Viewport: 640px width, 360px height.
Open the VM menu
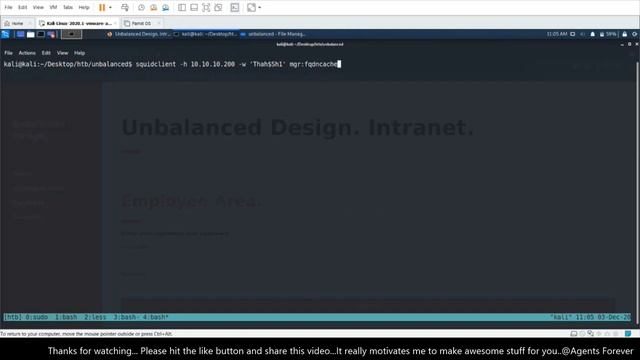coord(53,7)
